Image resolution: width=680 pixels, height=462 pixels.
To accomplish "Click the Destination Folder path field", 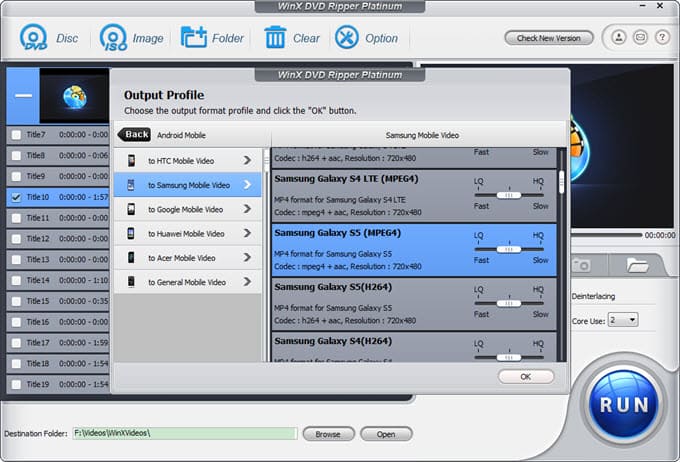I will point(185,433).
